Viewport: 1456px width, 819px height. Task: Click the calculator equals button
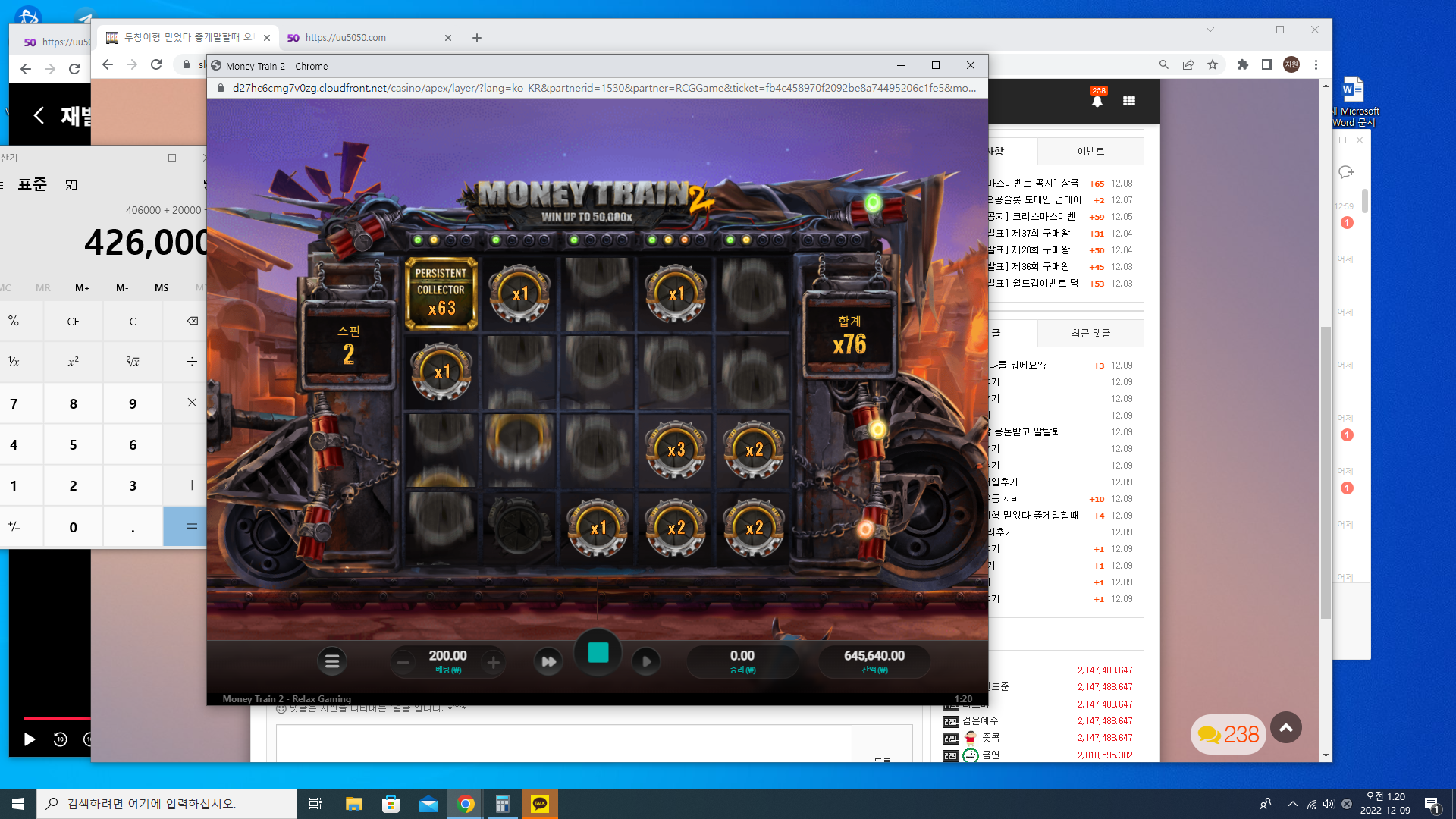[x=185, y=526]
